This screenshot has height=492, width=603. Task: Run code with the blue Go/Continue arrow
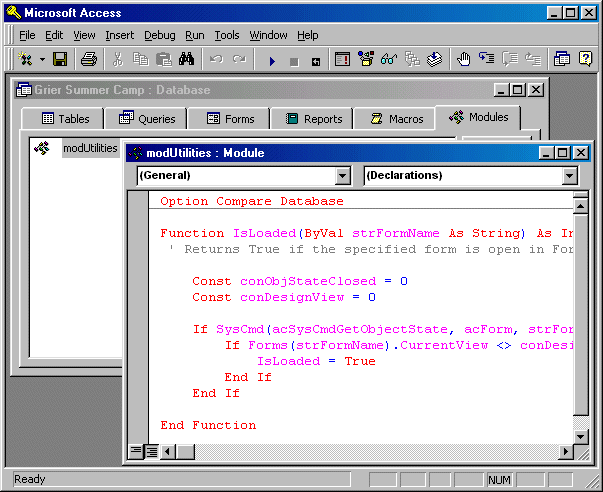(272, 61)
